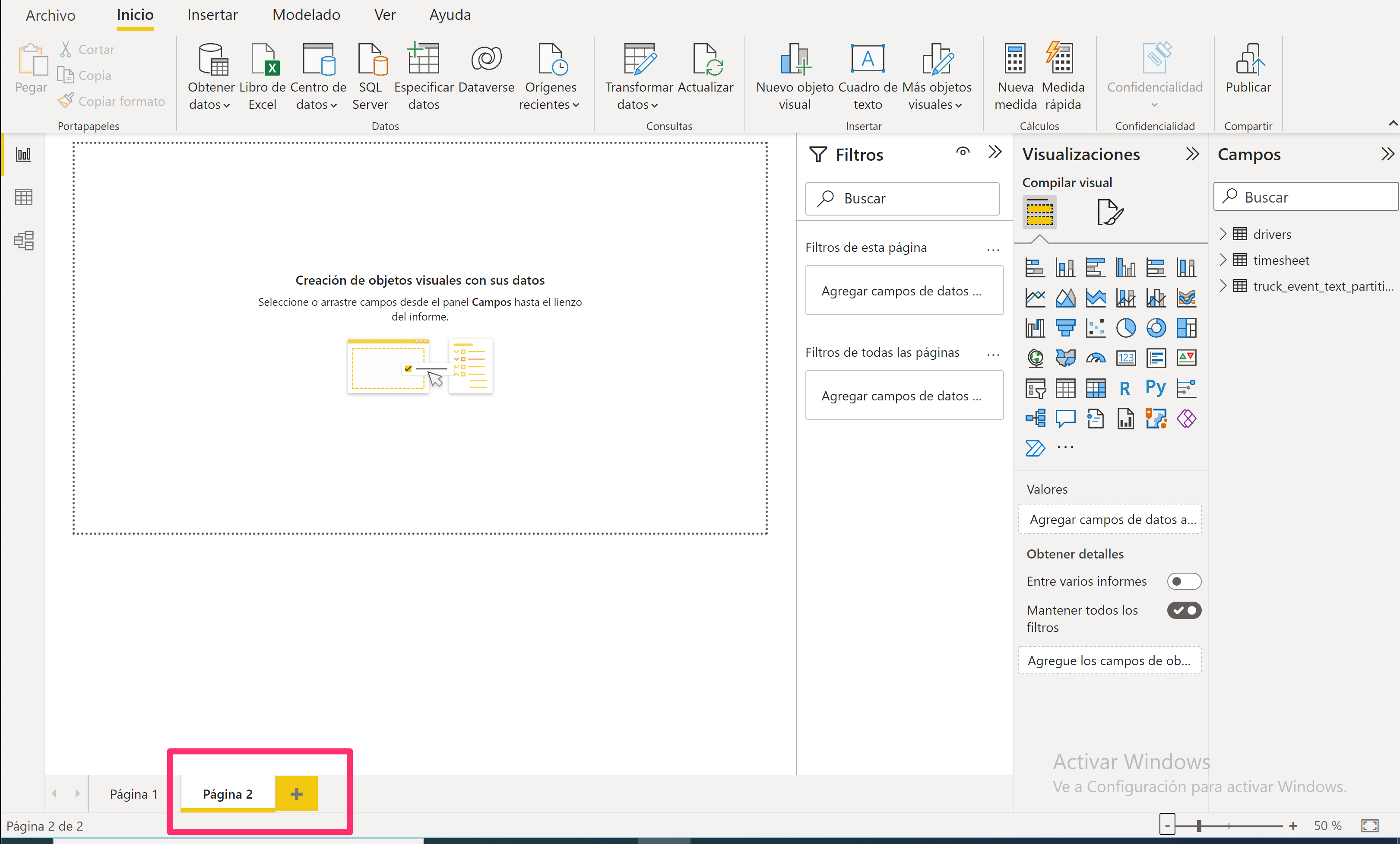Click Agregue los campos de obtención de detalles well
The height and width of the screenshot is (844, 1400).
tap(1110, 660)
